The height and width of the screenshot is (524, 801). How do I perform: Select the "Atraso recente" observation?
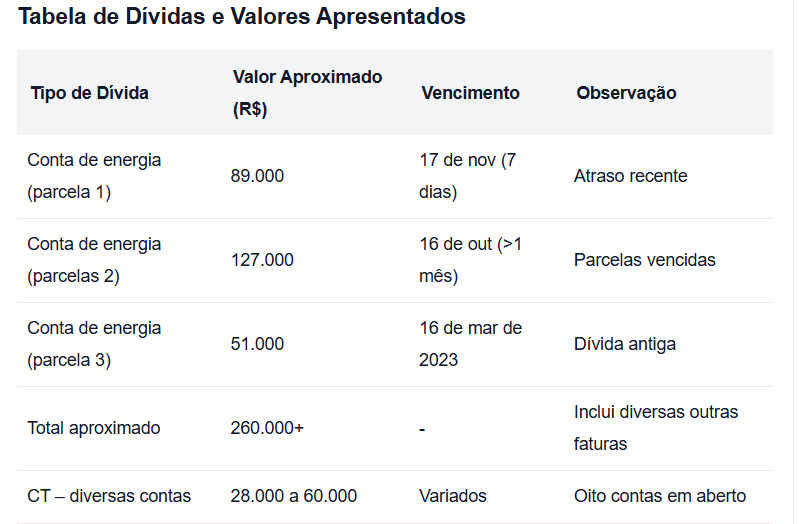pos(630,176)
